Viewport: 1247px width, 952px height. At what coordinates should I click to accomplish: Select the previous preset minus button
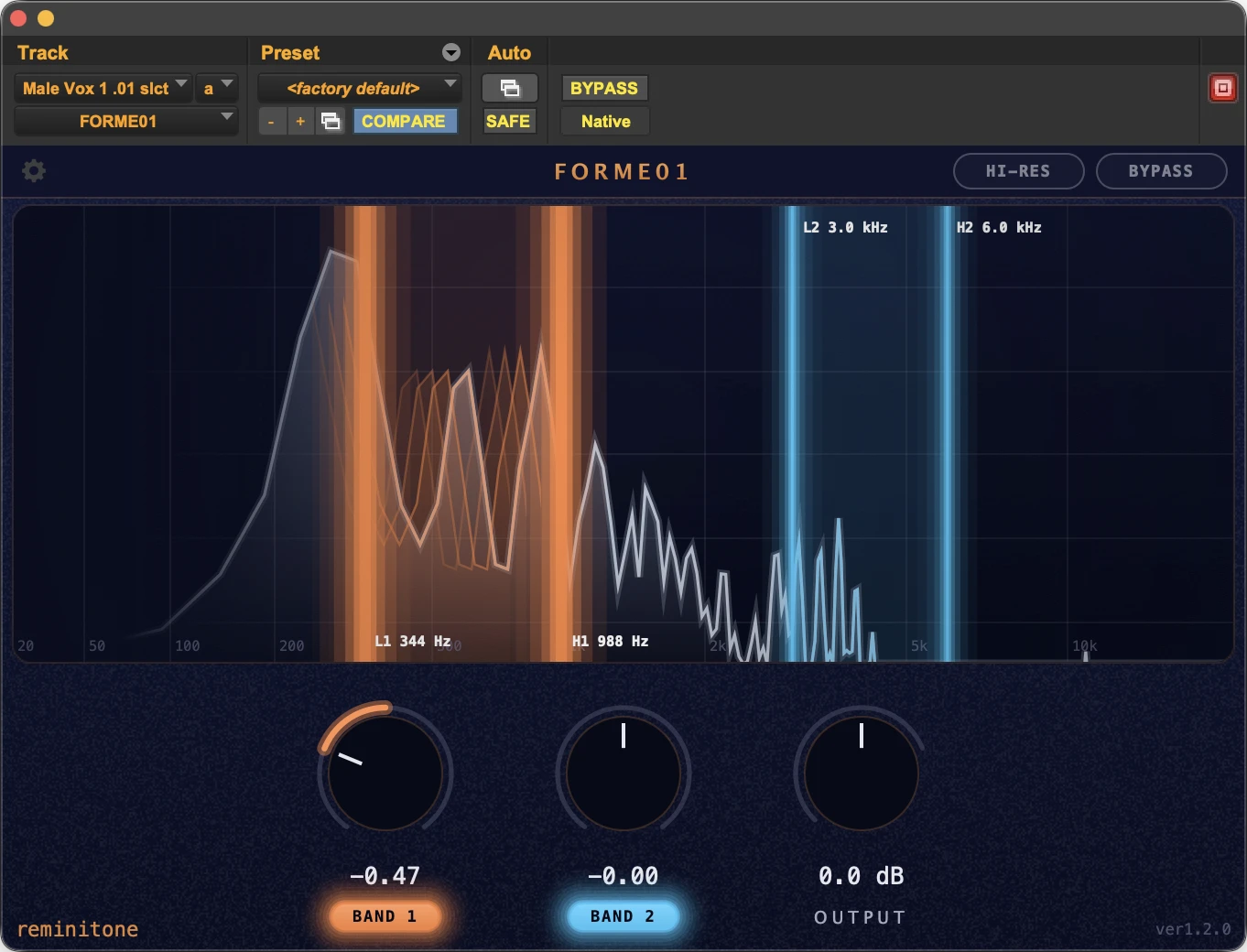click(271, 121)
